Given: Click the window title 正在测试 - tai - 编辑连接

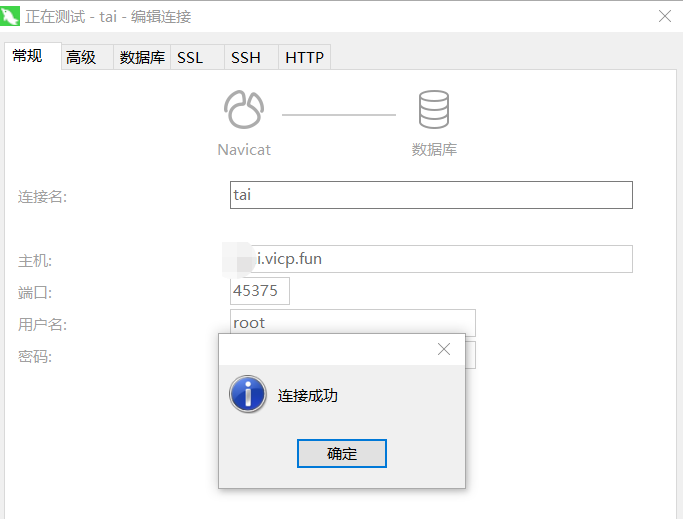Looking at the screenshot, I should coord(108,17).
